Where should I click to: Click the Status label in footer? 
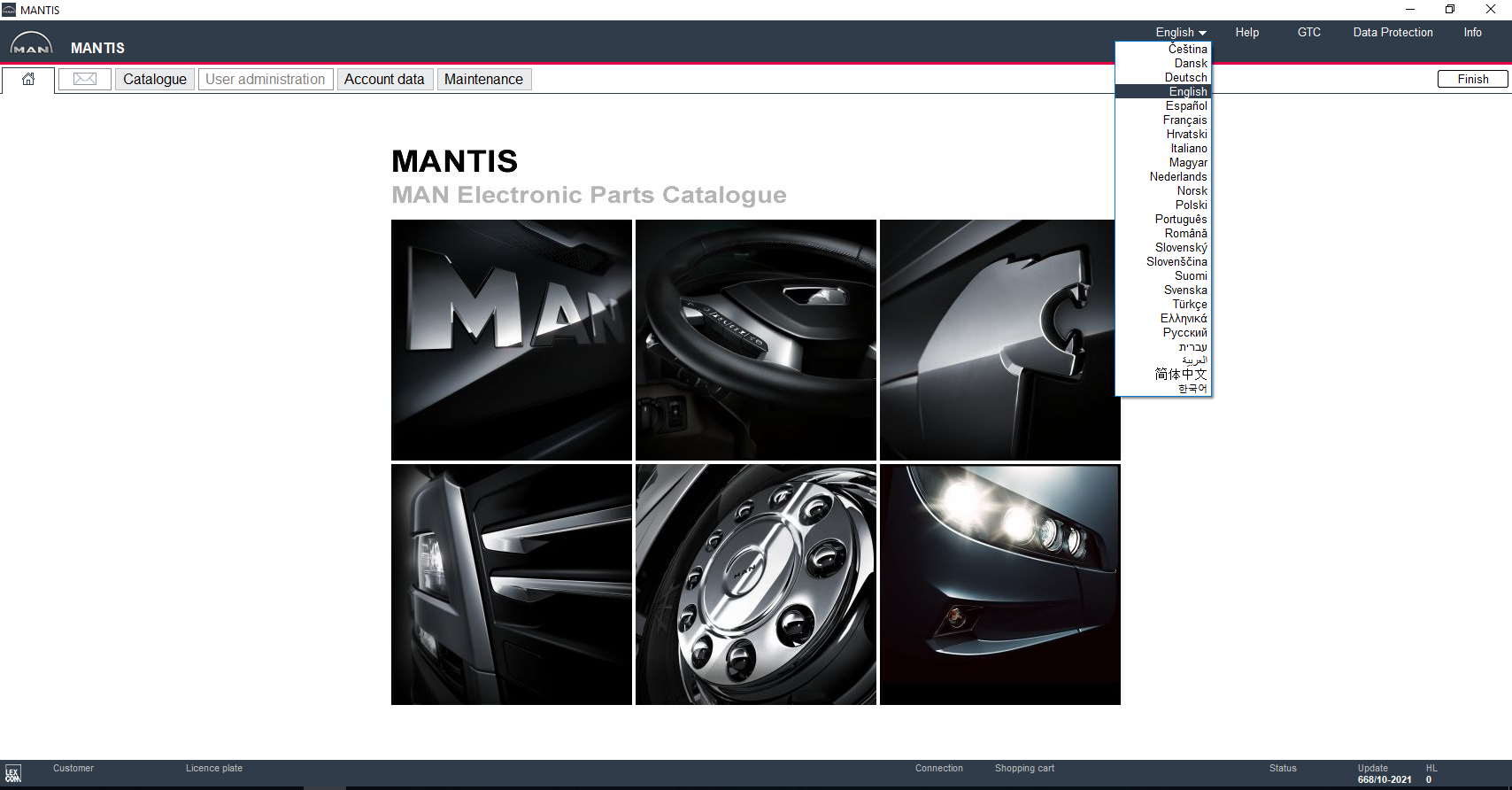[1283, 768]
